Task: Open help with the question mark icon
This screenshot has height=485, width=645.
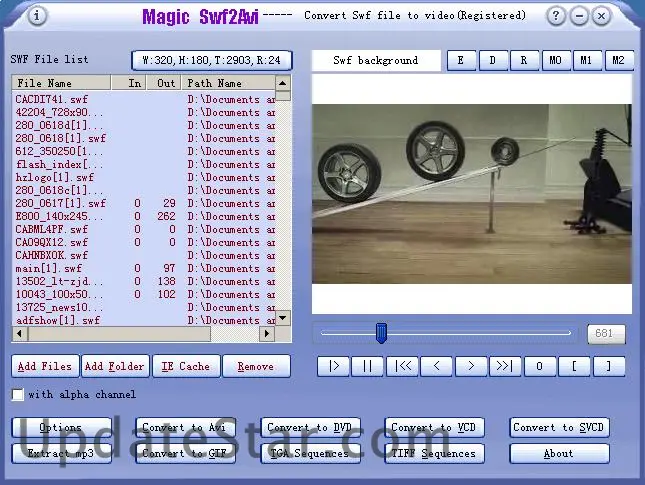Action: [x=556, y=16]
